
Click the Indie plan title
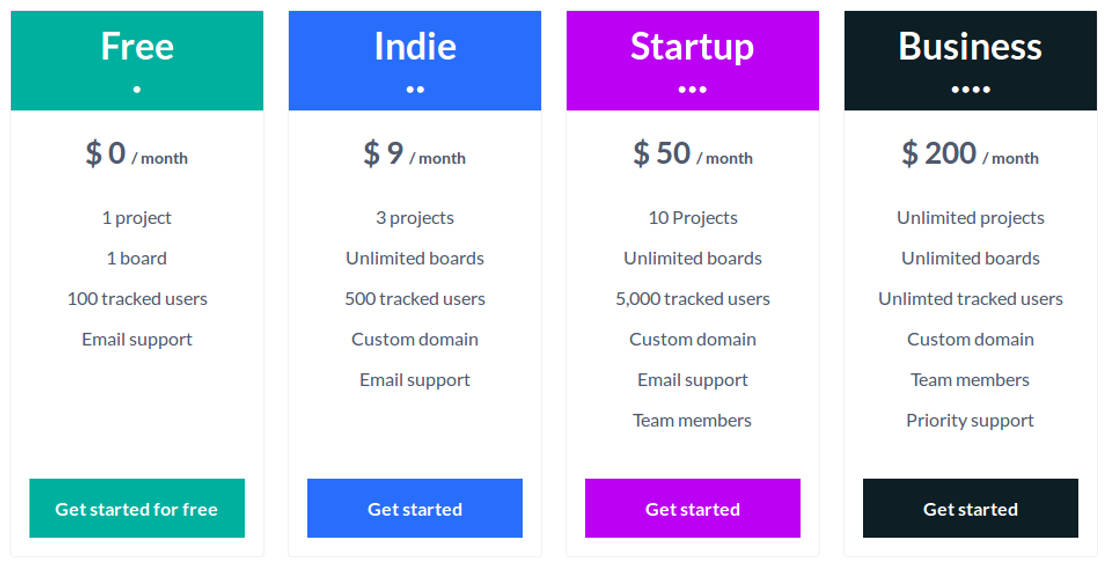pos(415,46)
